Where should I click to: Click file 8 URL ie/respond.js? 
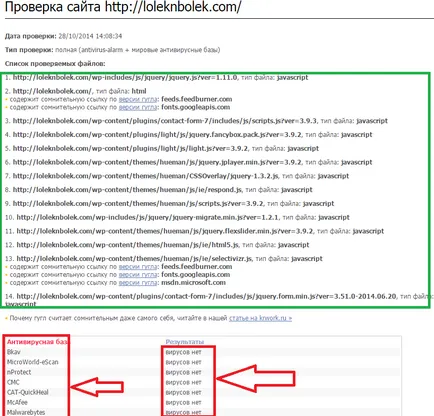click(x=127, y=190)
